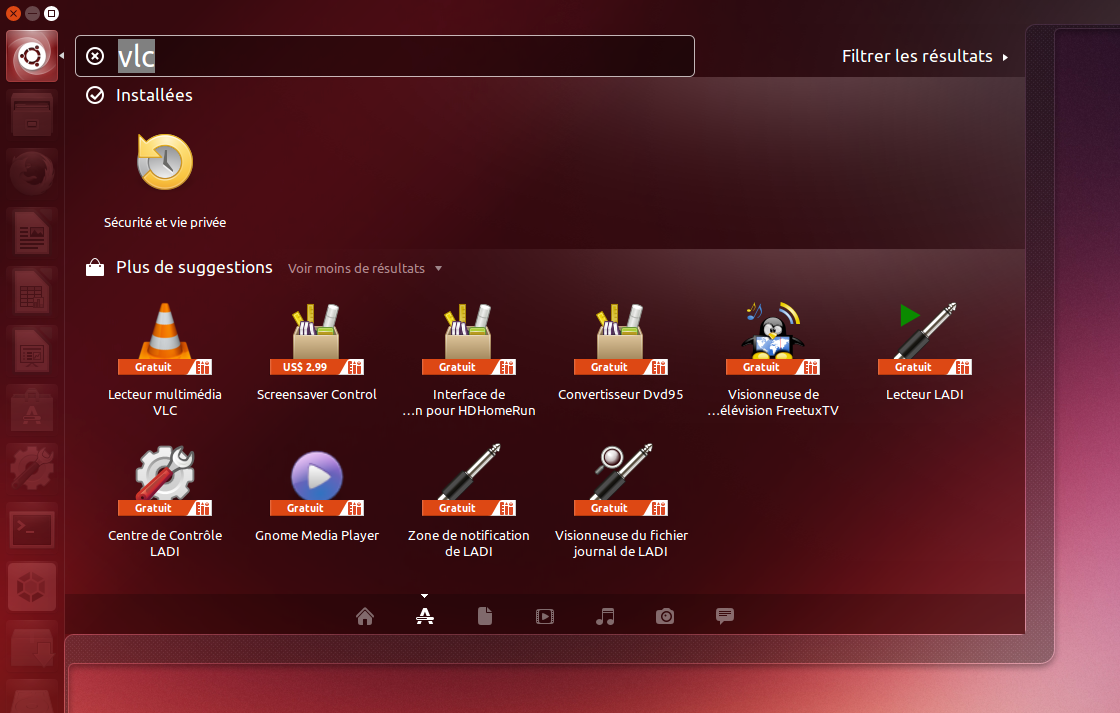Clear the vlc search with X icon
This screenshot has height=713, width=1120.
(x=95, y=56)
